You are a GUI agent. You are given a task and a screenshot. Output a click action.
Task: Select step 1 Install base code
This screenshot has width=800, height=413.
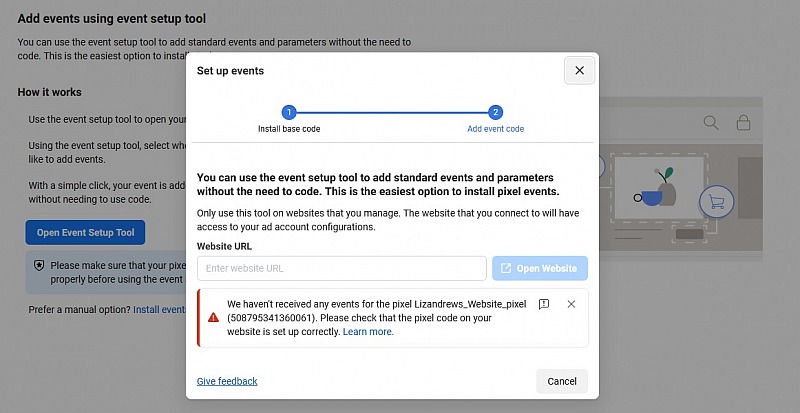click(289, 112)
